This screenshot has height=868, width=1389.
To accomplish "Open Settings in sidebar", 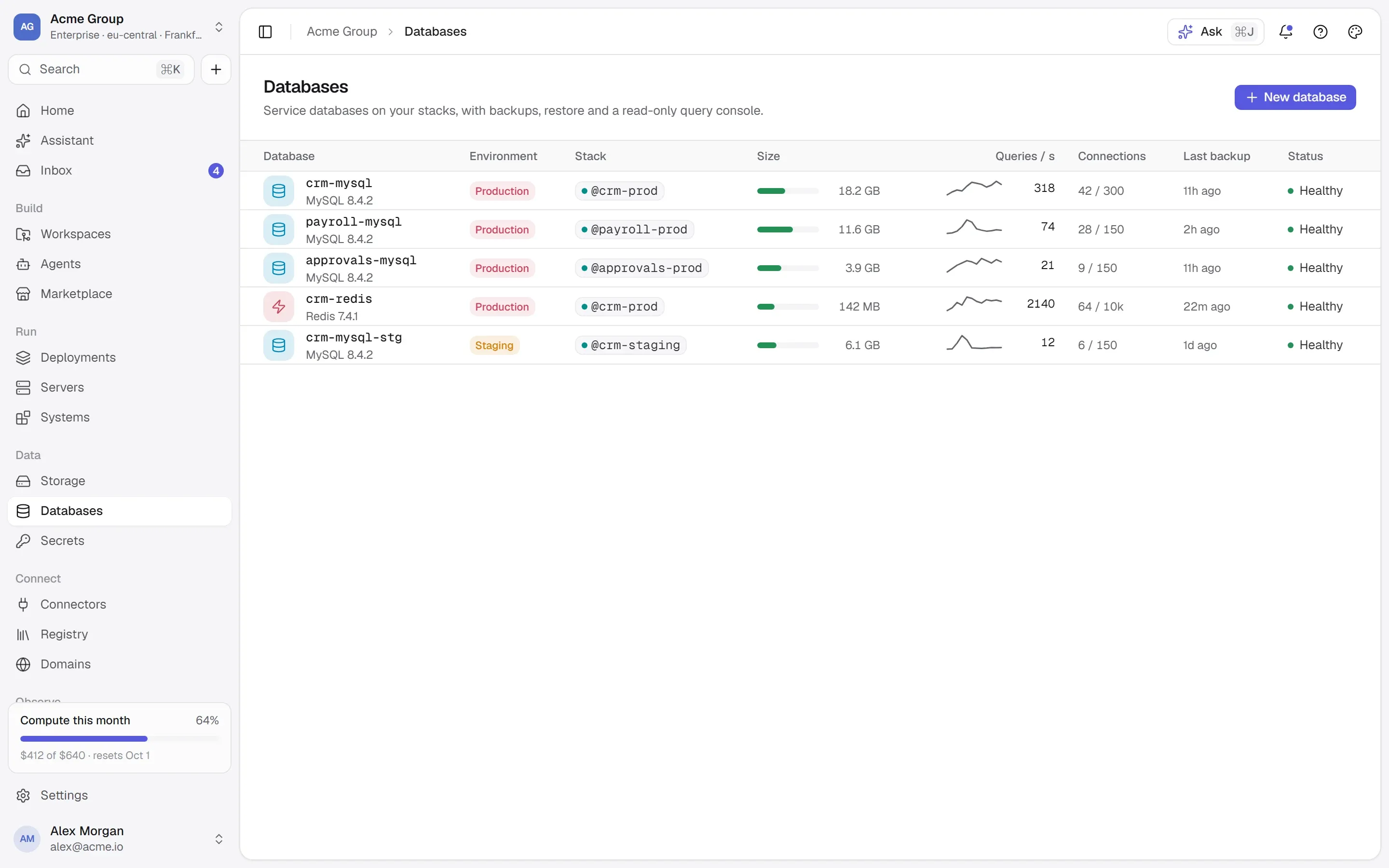I will pos(120,795).
